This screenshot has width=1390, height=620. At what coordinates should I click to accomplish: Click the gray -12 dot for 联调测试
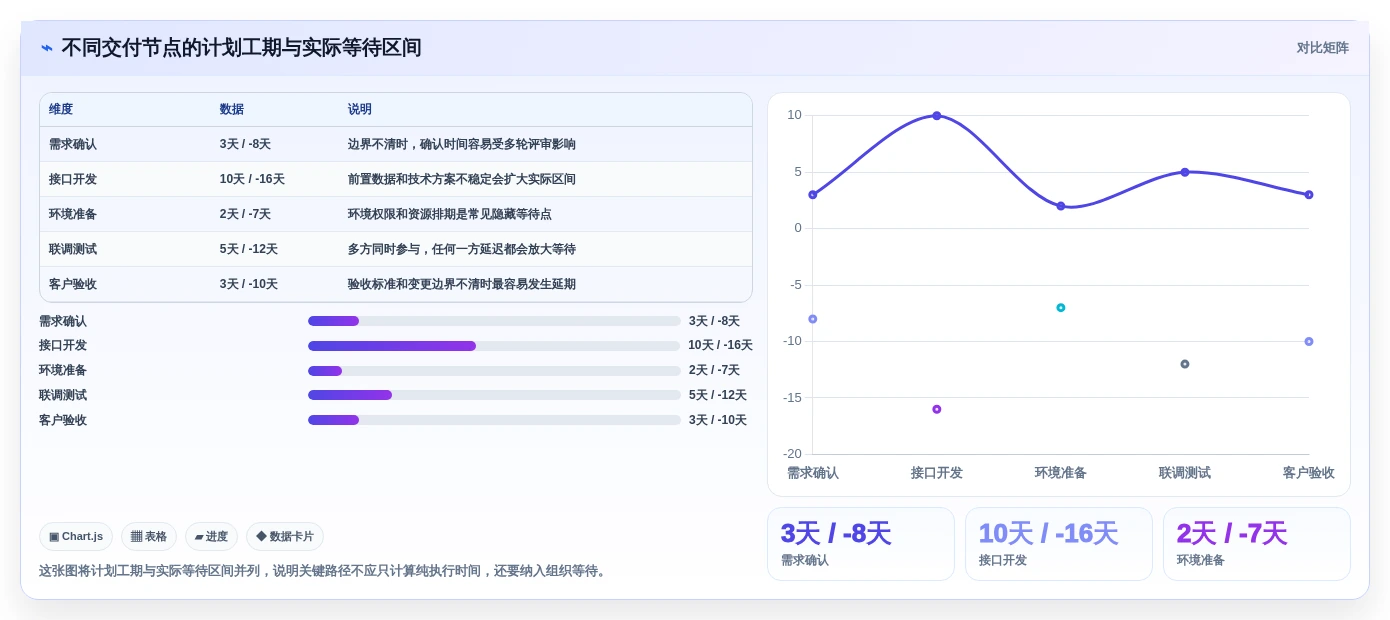[1185, 364]
